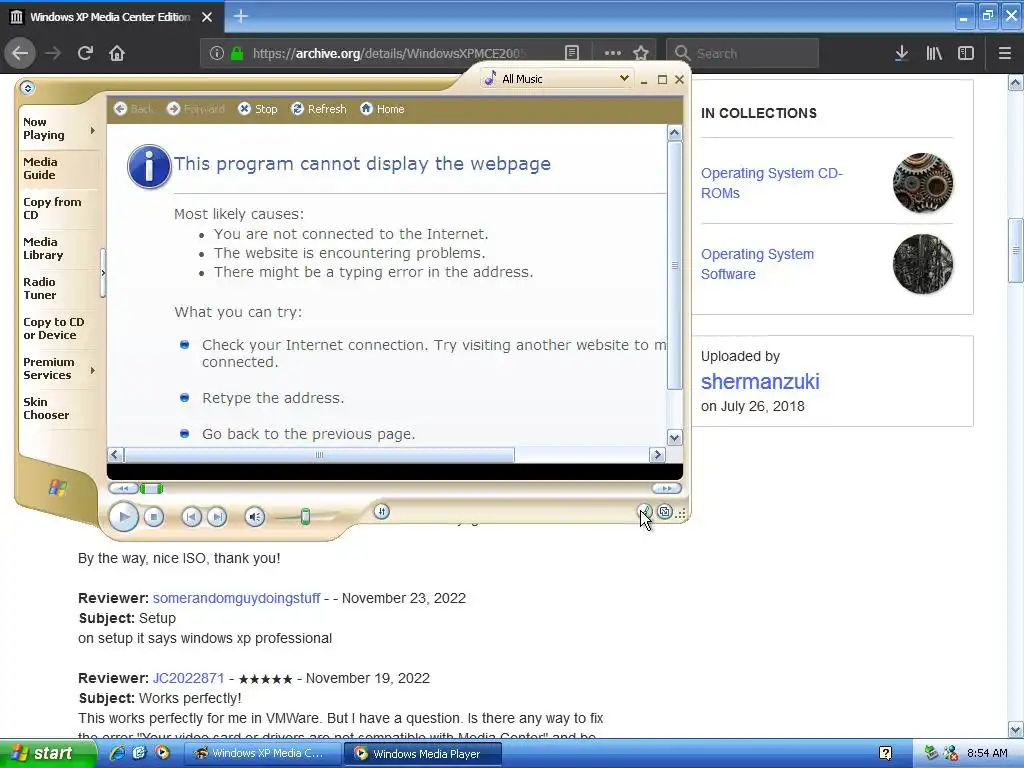Click the Fast Forward button on seek bar

point(666,488)
